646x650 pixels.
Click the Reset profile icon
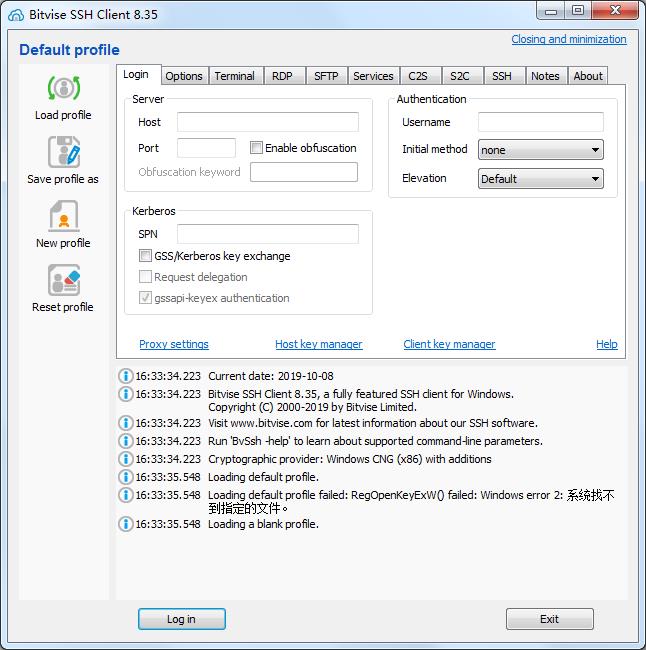pos(63,281)
